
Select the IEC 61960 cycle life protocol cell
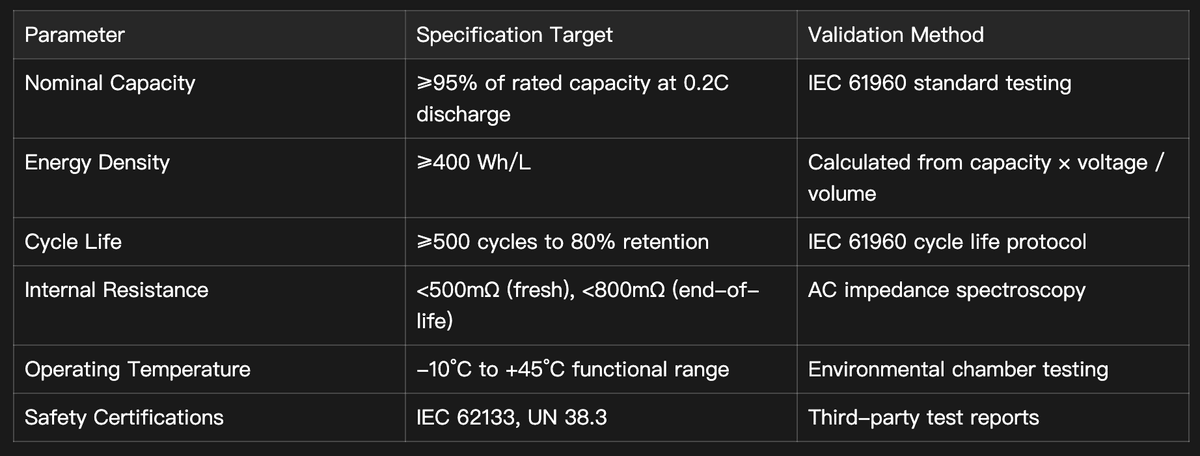click(946, 242)
